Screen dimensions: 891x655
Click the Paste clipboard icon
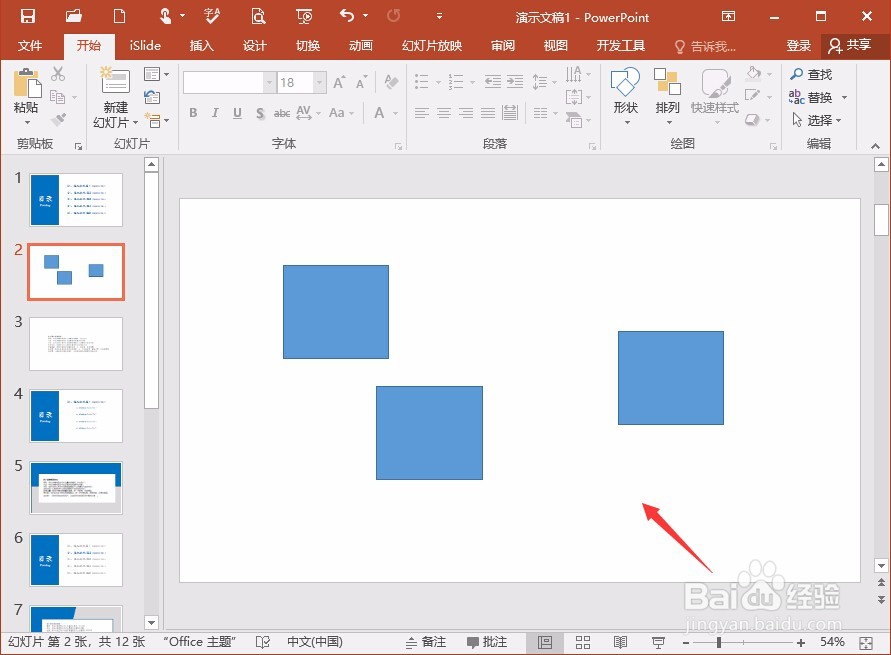[x=27, y=84]
